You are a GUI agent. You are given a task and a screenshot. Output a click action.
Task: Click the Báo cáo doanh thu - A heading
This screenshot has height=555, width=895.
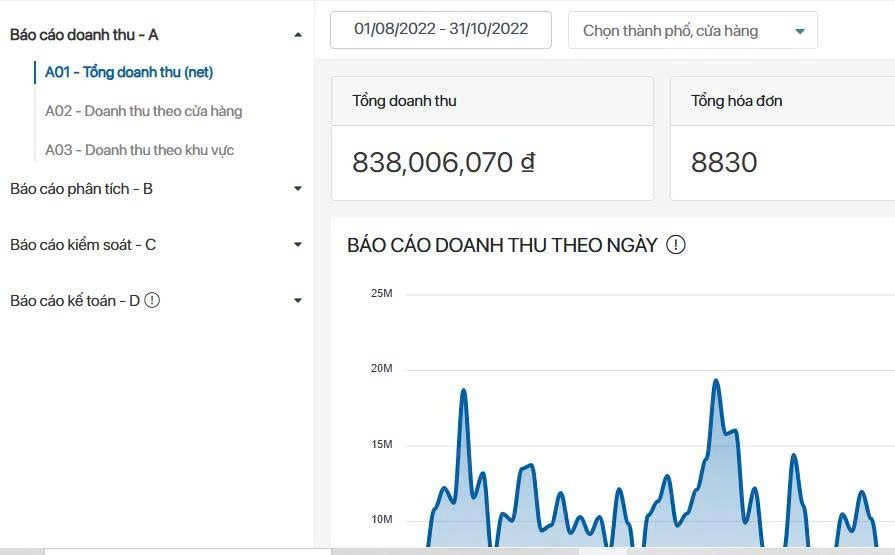[84, 35]
